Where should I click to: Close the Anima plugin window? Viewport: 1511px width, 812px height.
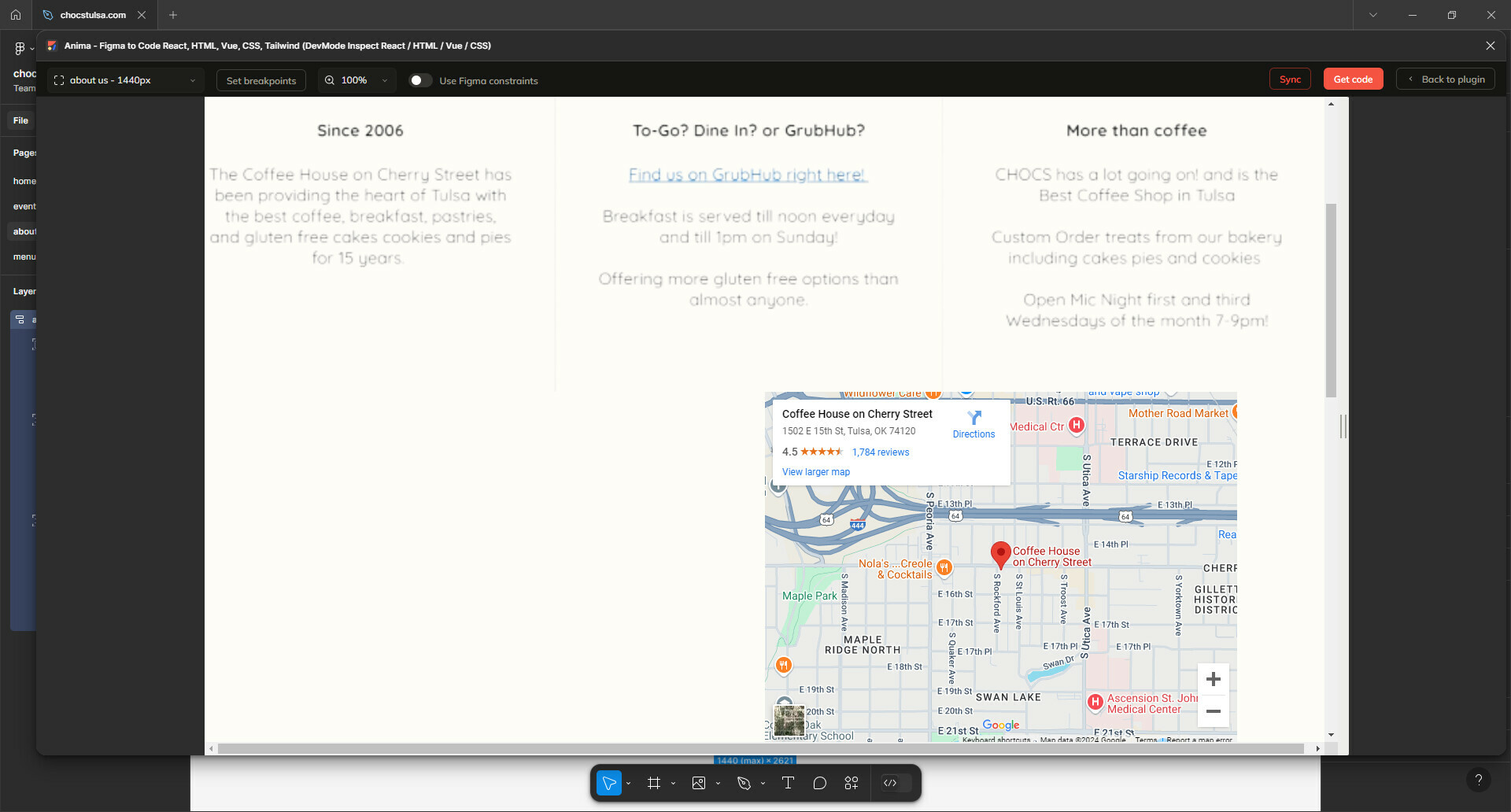[x=1491, y=46]
